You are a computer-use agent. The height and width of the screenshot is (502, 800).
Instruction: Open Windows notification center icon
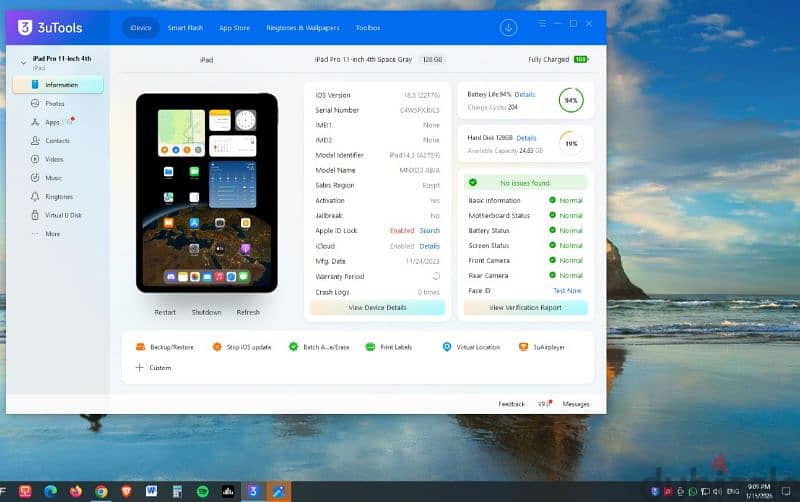point(786,491)
